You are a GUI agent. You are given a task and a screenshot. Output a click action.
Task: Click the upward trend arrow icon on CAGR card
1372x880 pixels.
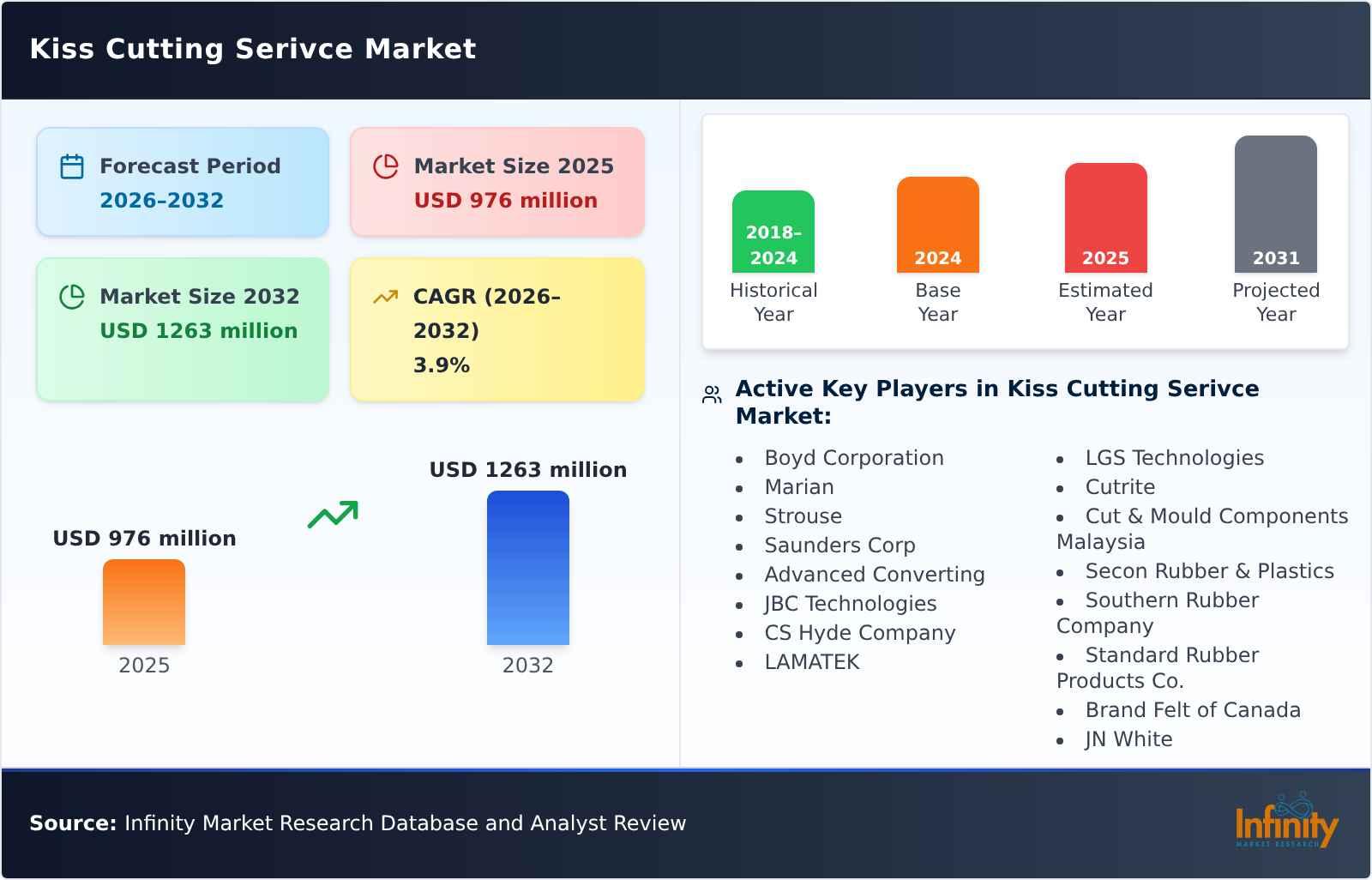click(x=386, y=298)
